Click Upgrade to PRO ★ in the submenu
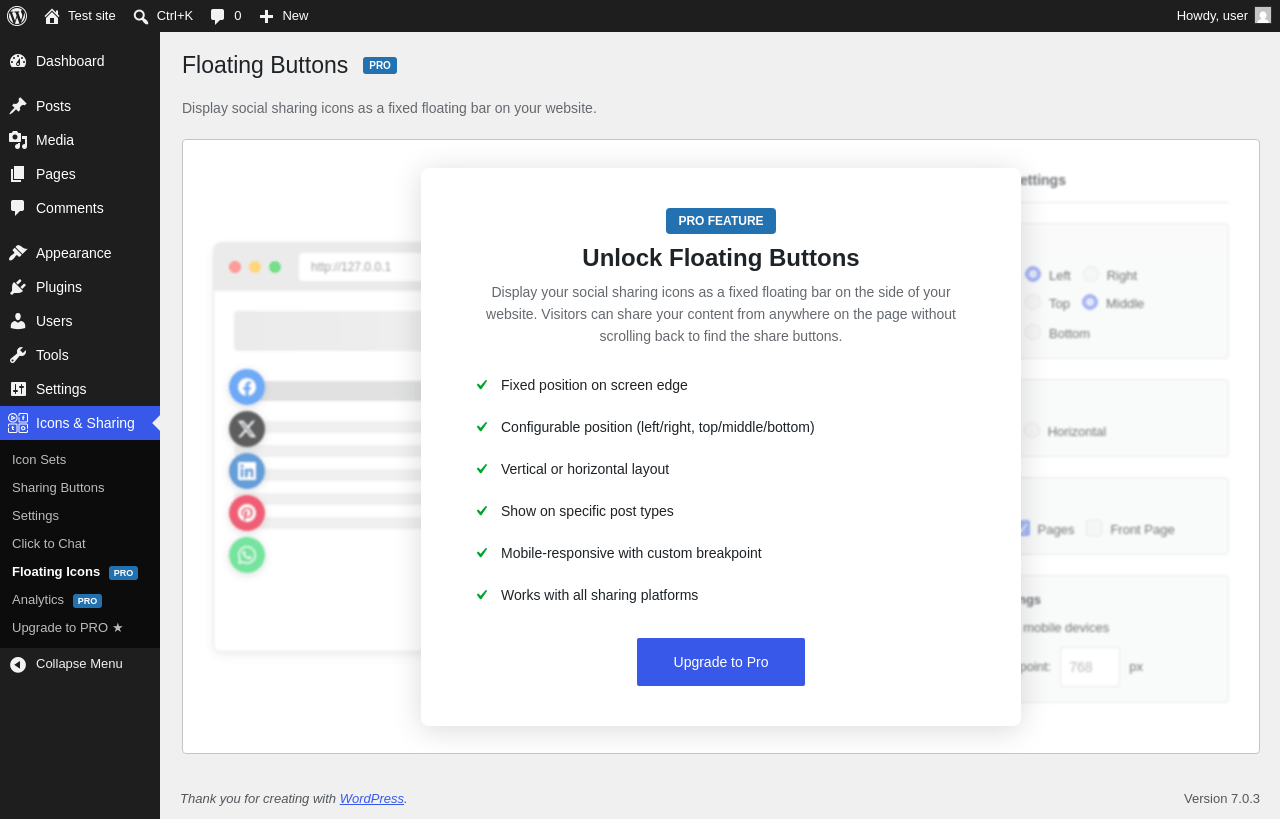This screenshot has width=1280, height=819. [x=68, y=628]
